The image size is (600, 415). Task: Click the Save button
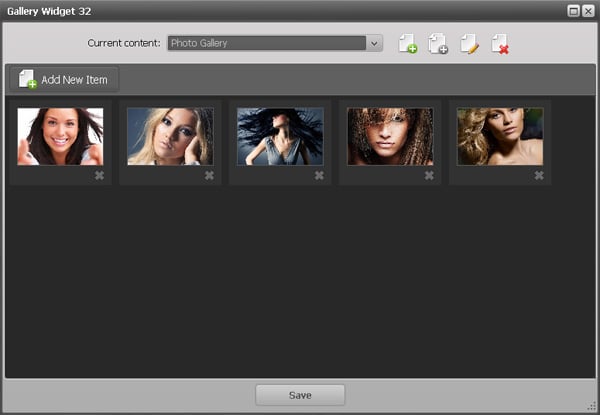tap(300, 395)
